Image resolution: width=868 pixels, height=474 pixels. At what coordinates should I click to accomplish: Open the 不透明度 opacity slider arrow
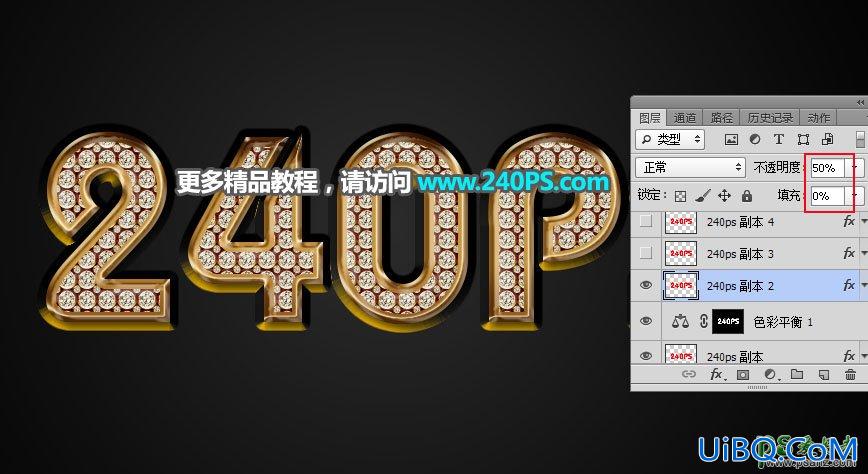(x=855, y=167)
